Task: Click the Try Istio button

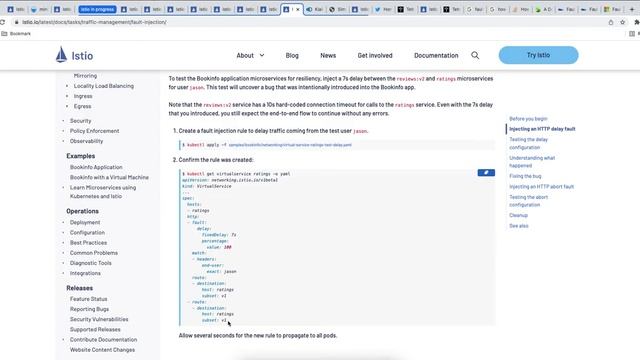Action: coord(538,55)
